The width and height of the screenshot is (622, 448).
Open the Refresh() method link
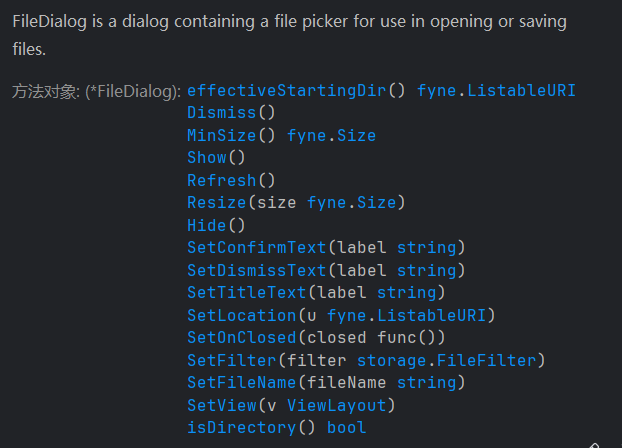click(221, 180)
